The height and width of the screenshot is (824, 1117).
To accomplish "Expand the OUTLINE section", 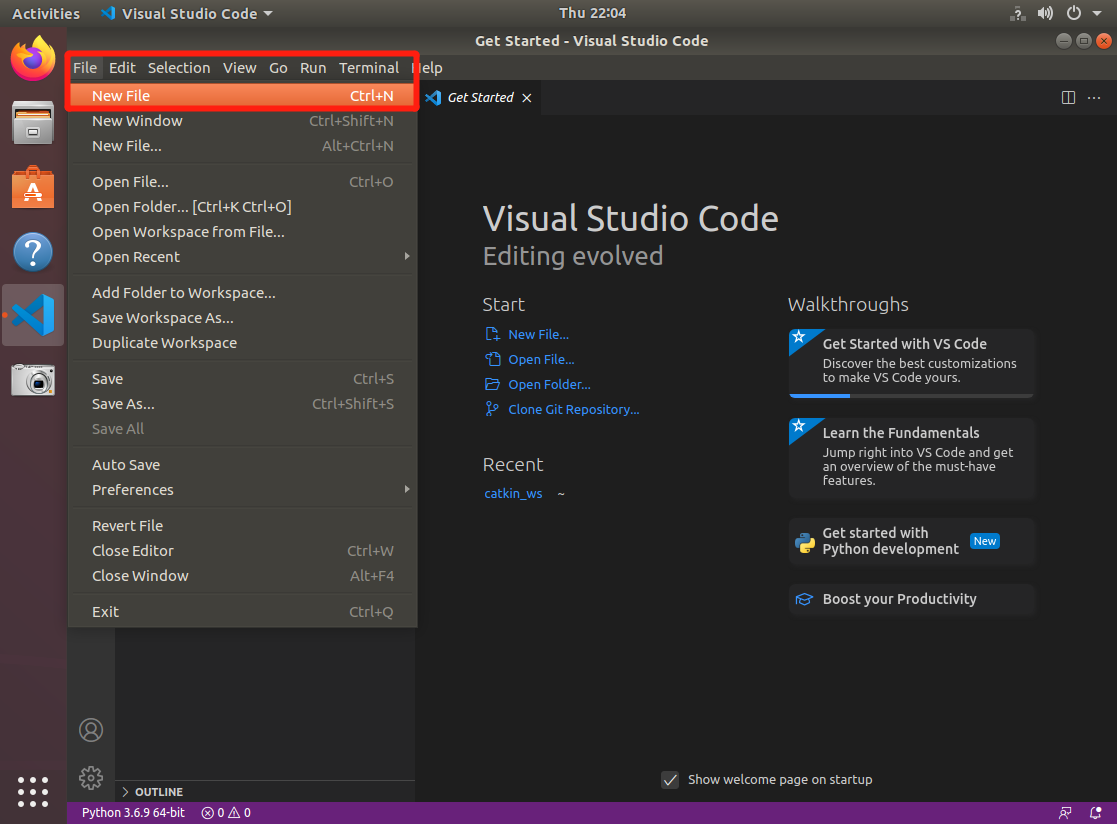I will click(265, 792).
